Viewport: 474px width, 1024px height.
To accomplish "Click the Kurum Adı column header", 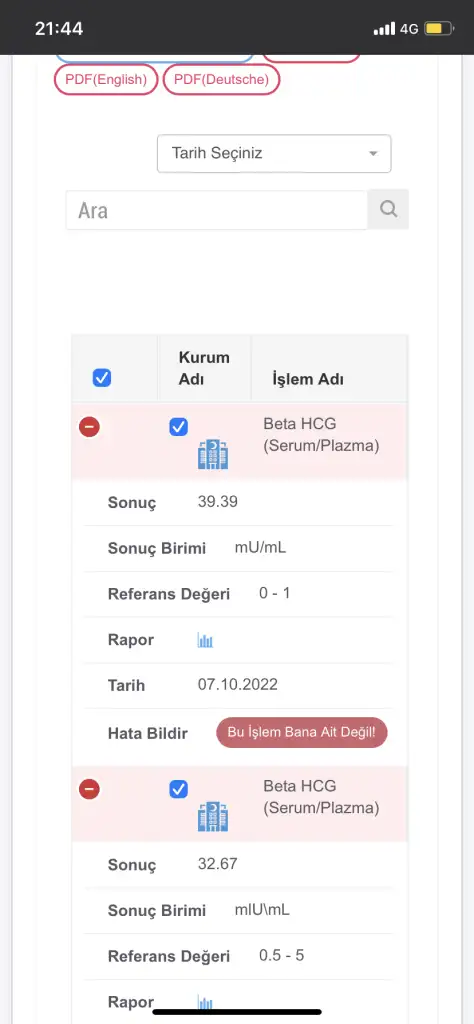I will tap(204, 368).
